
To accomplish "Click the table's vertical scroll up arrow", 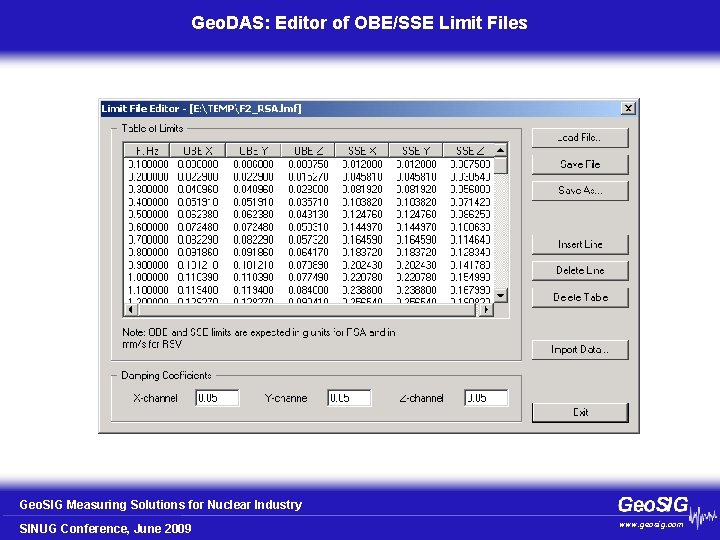I will 501,150.
